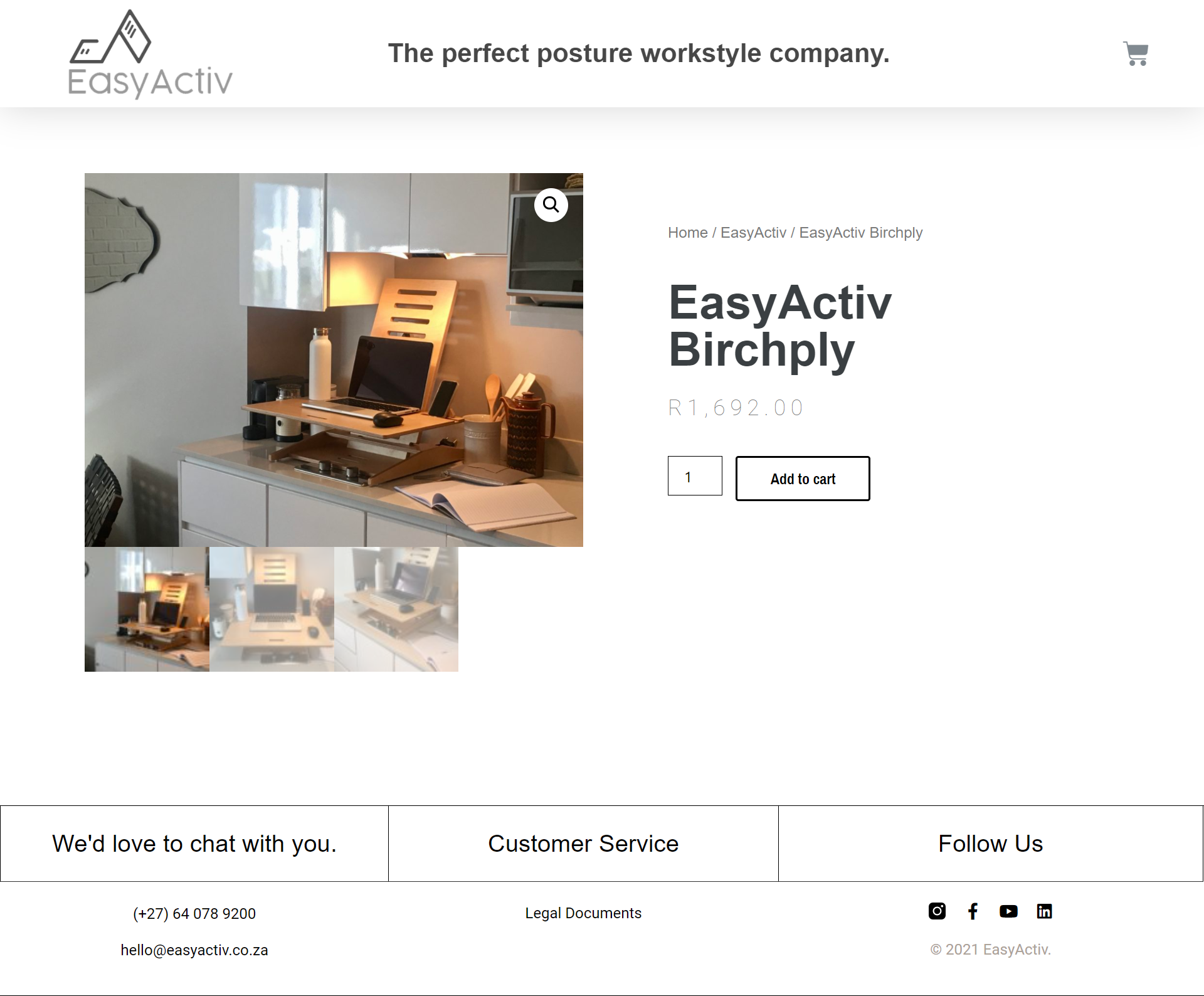
Task: Click the product quantity input field
Action: click(695, 476)
